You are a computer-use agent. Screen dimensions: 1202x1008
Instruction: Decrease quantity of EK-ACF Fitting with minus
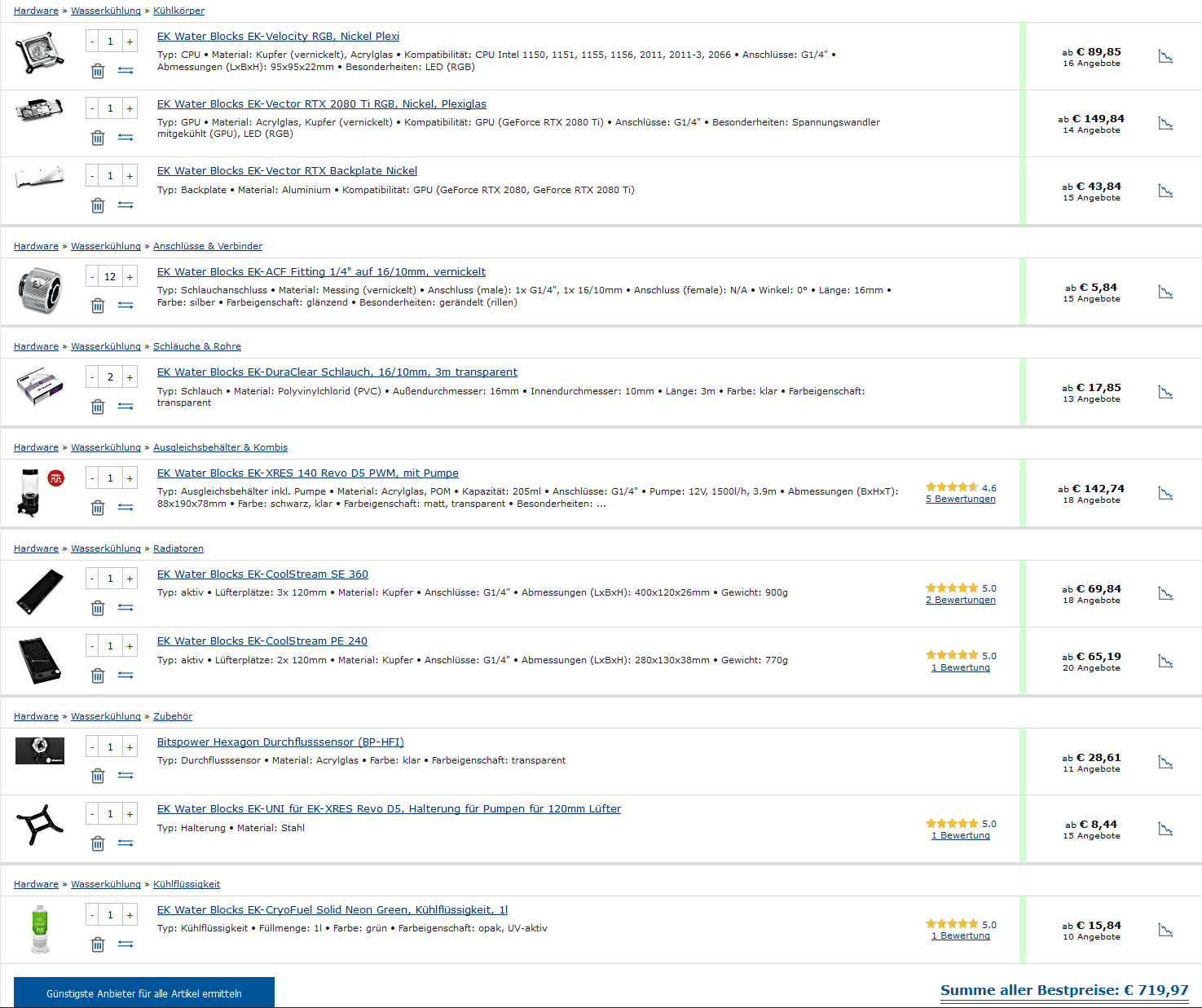[92, 277]
